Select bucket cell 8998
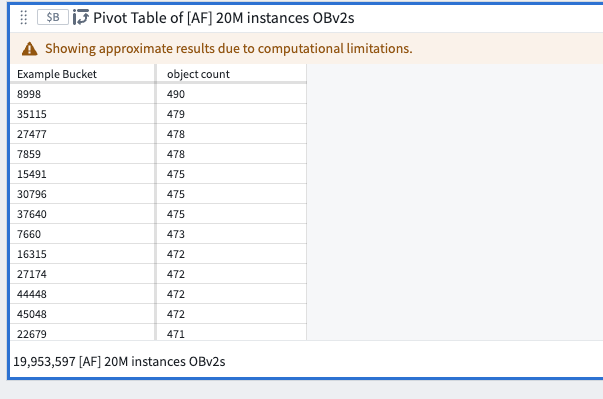 [82, 94]
